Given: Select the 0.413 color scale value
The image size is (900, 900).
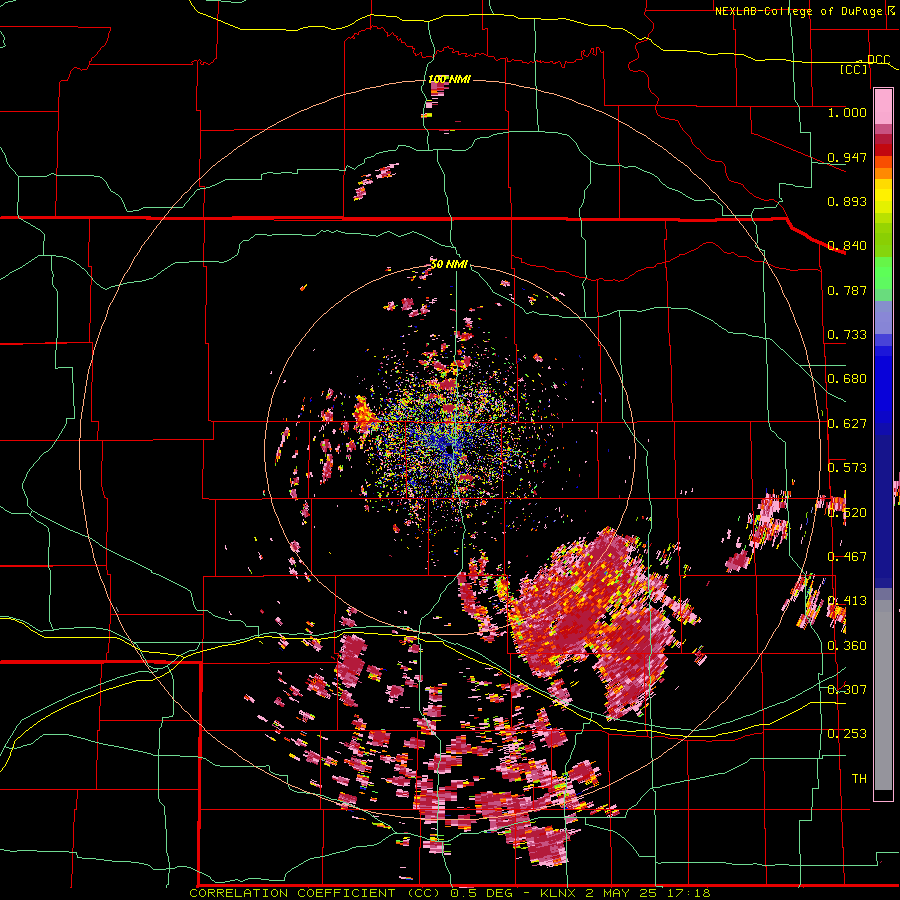Looking at the screenshot, I should (847, 600).
